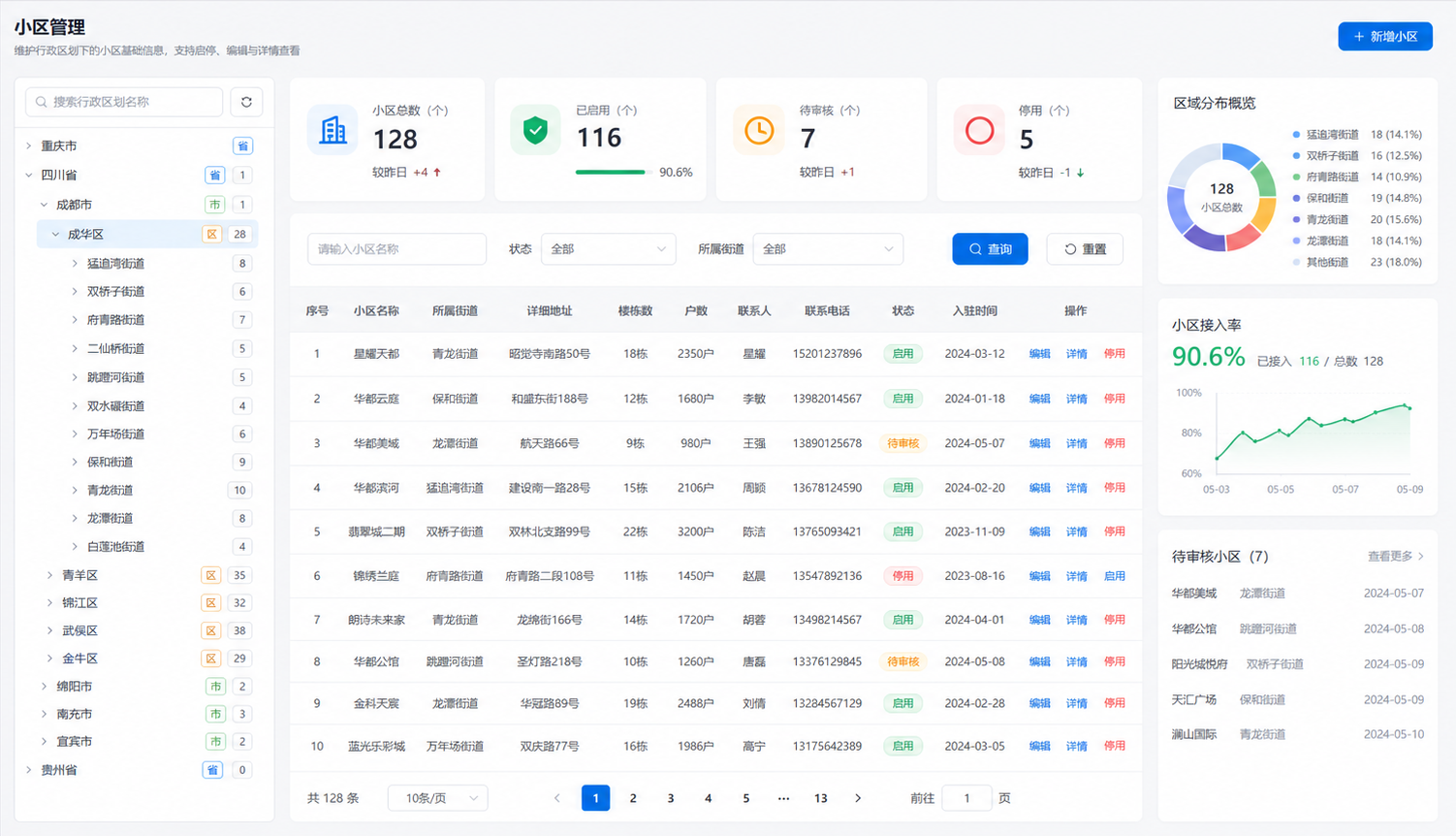Collapse the 成都市 tree node
The width and height of the screenshot is (1456, 836).
tap(44, 205)
